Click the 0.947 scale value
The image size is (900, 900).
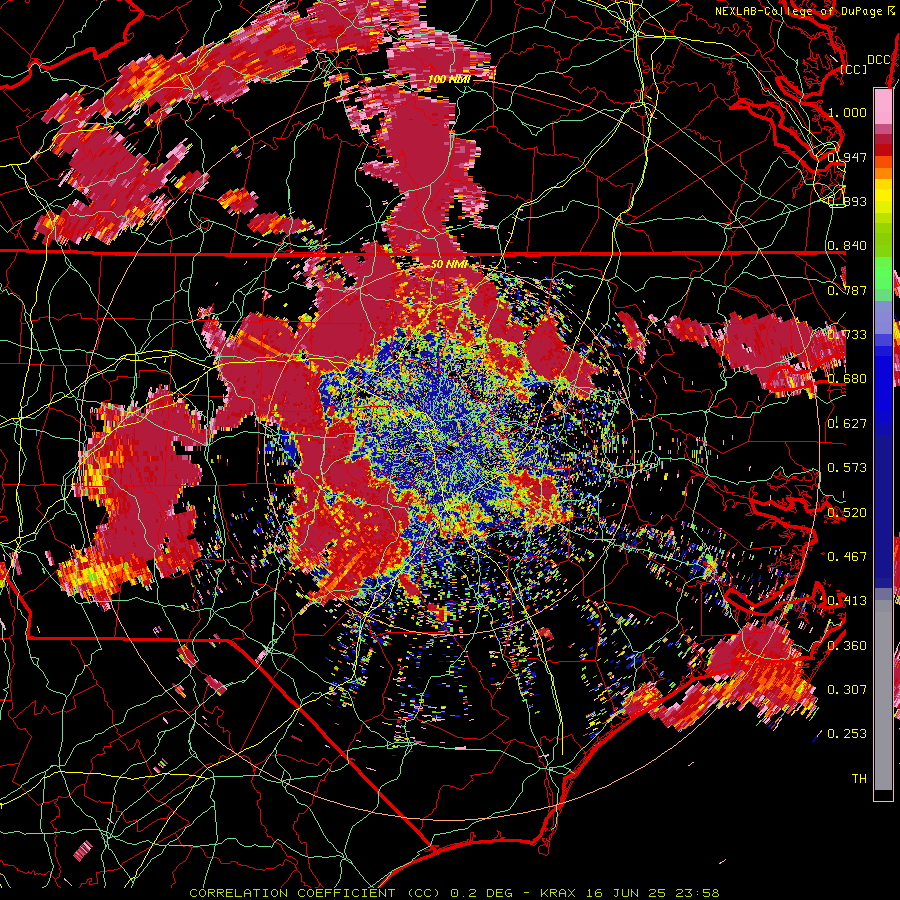coord(847,157)
